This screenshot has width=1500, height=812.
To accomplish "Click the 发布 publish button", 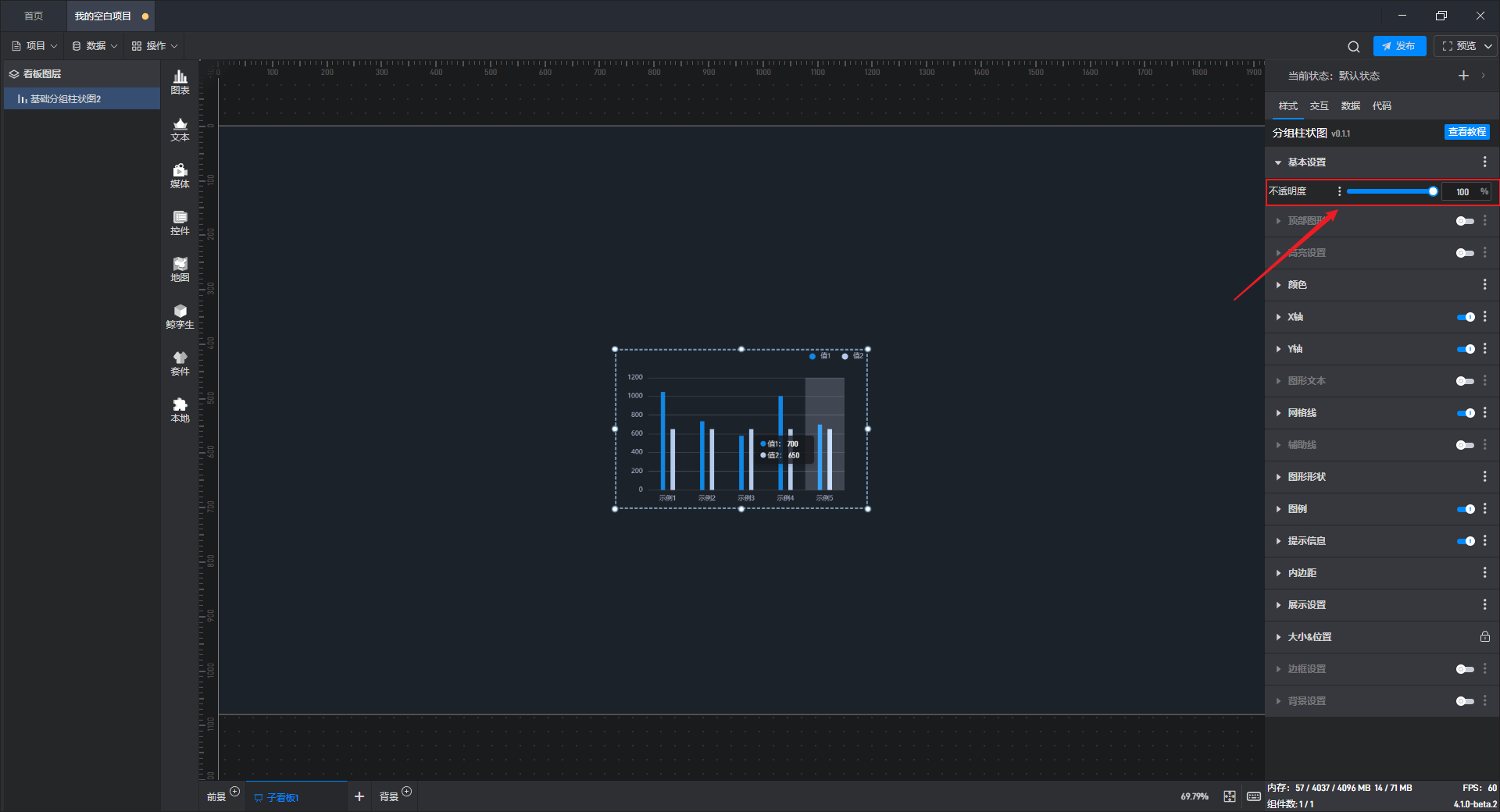I will point(1399,46).
